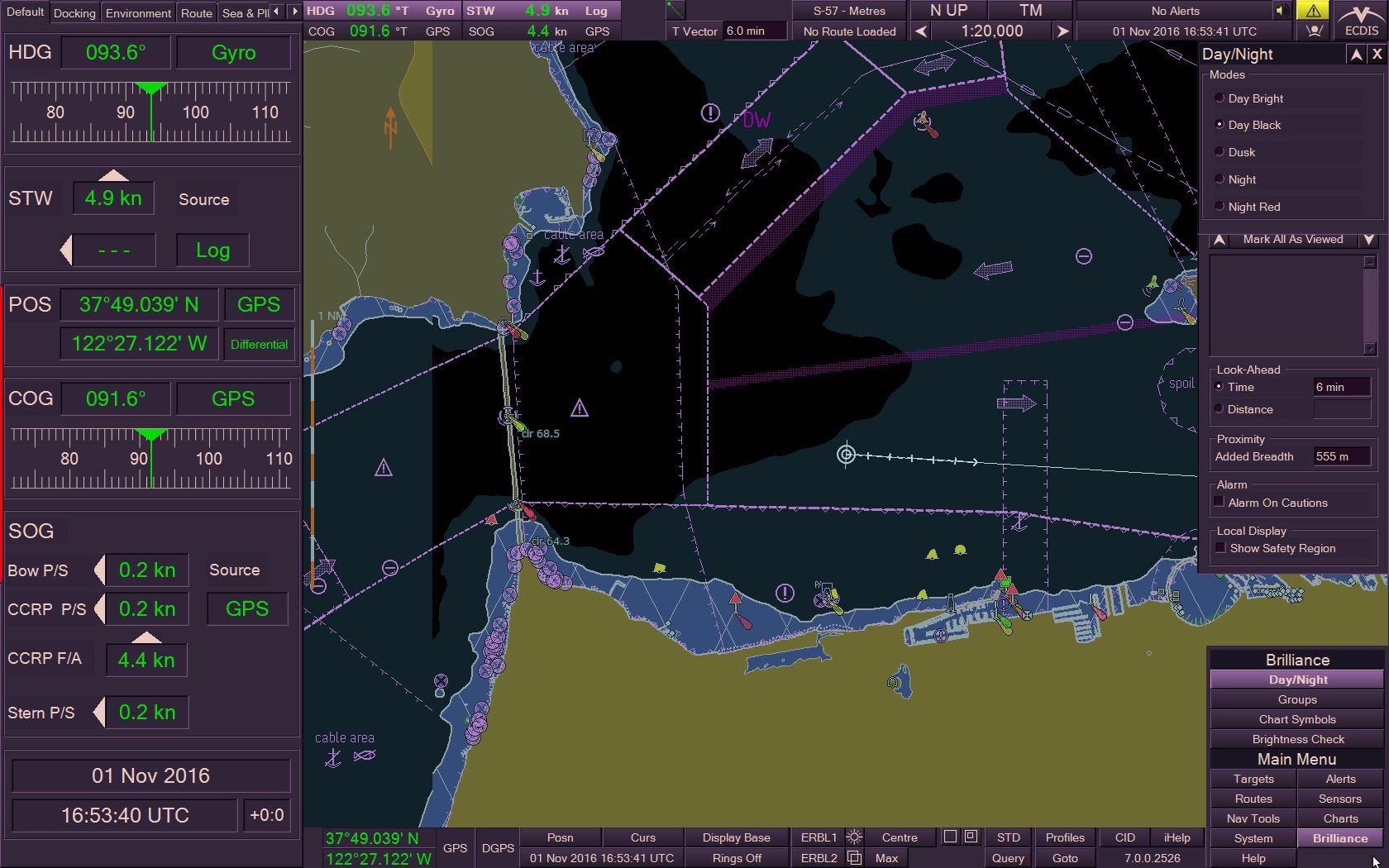Screen dimensions: 1389x868
Task: Enable Alarm On Cautions
Action: click(x=1220, y=501)
